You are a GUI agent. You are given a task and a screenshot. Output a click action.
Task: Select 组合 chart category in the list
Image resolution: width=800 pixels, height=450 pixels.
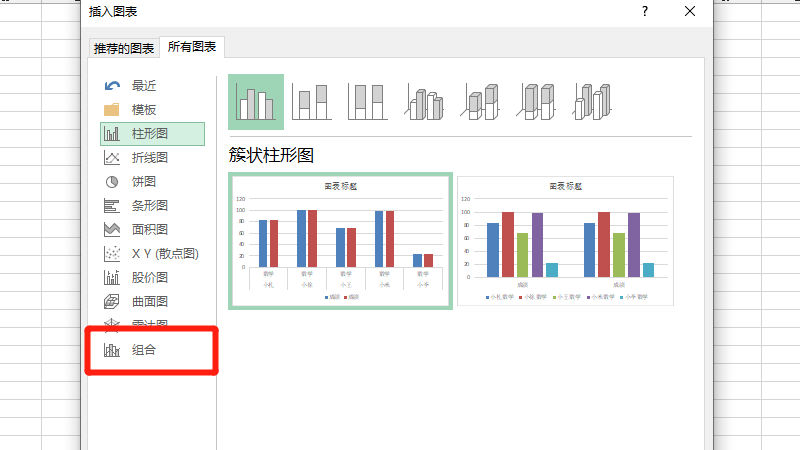143,350
